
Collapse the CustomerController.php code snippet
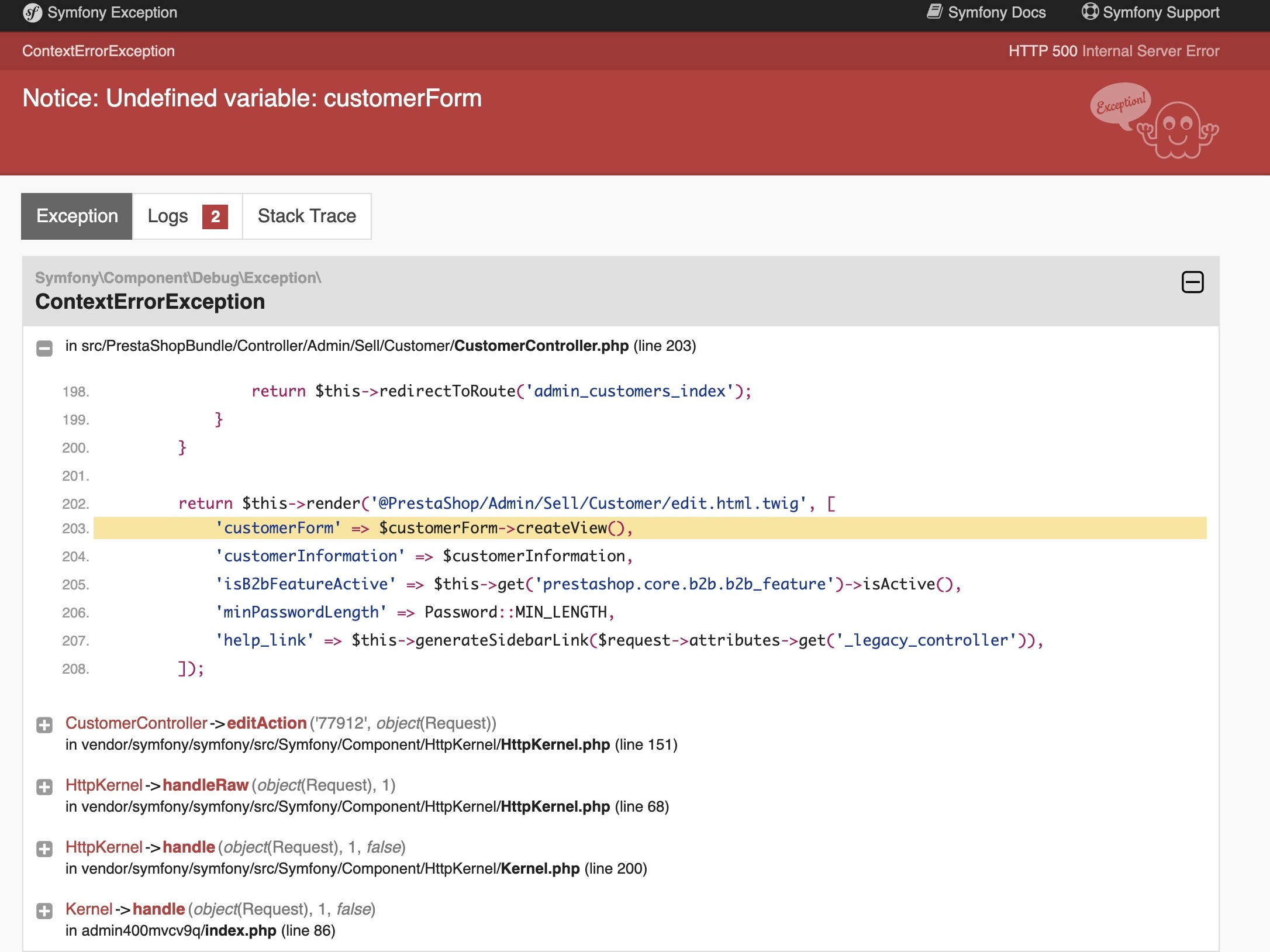tap(44, 349)
